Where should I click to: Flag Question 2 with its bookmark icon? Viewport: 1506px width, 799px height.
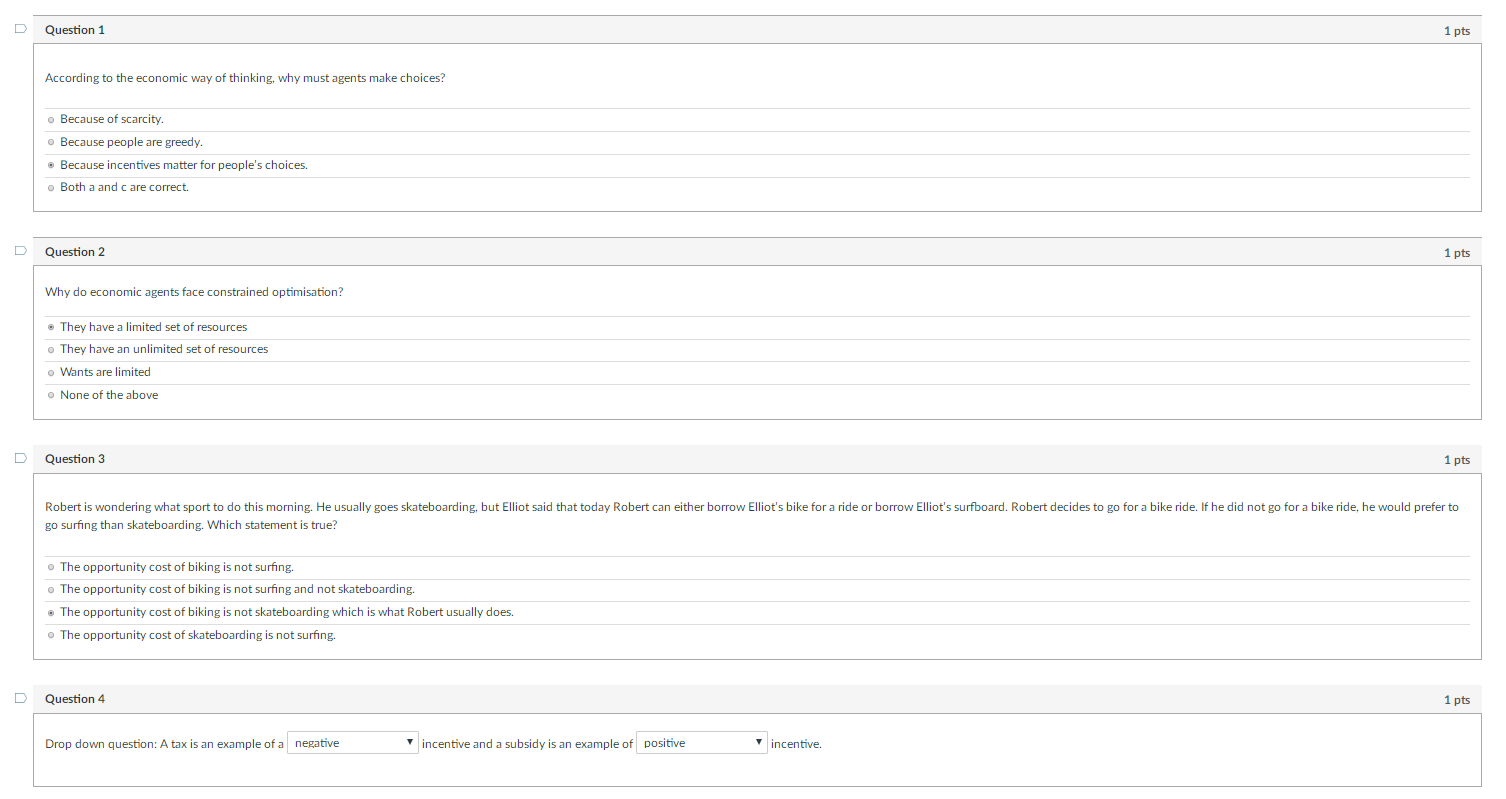click(x=20, y=252)
